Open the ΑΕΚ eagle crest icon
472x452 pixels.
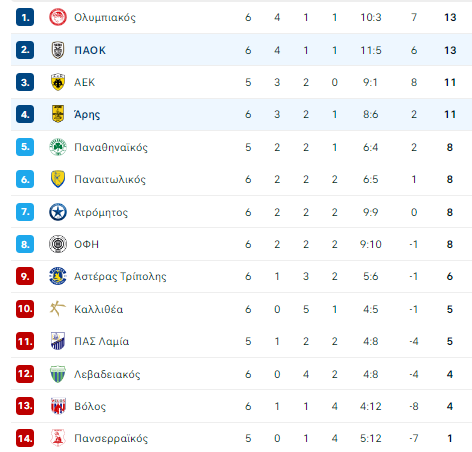[58, 82]
